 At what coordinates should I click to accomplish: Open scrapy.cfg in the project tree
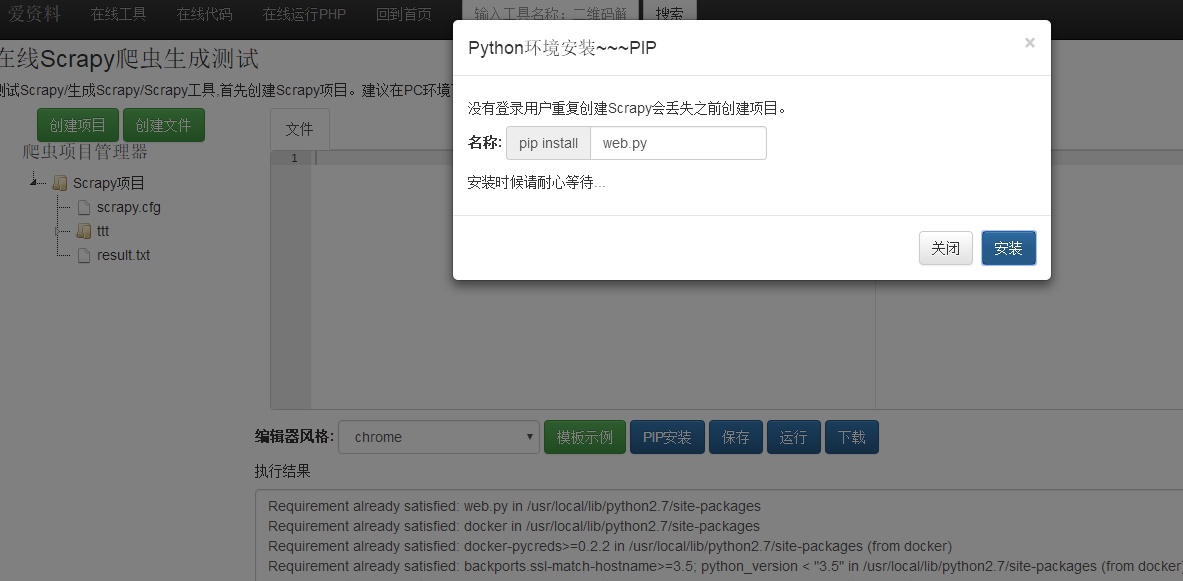pos(128,207)
